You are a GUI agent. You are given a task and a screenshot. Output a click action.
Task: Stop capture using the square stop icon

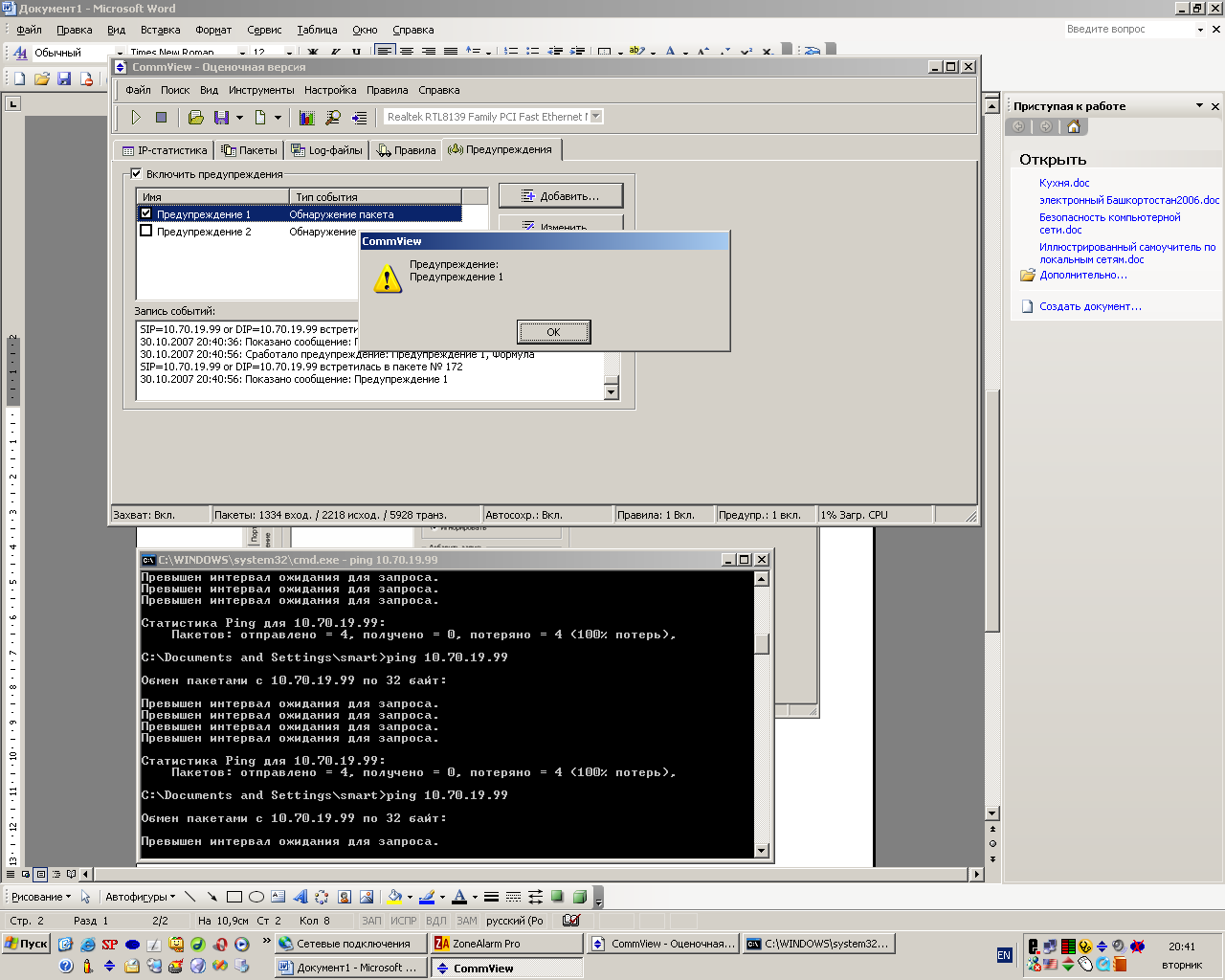(x=161, y=118)
